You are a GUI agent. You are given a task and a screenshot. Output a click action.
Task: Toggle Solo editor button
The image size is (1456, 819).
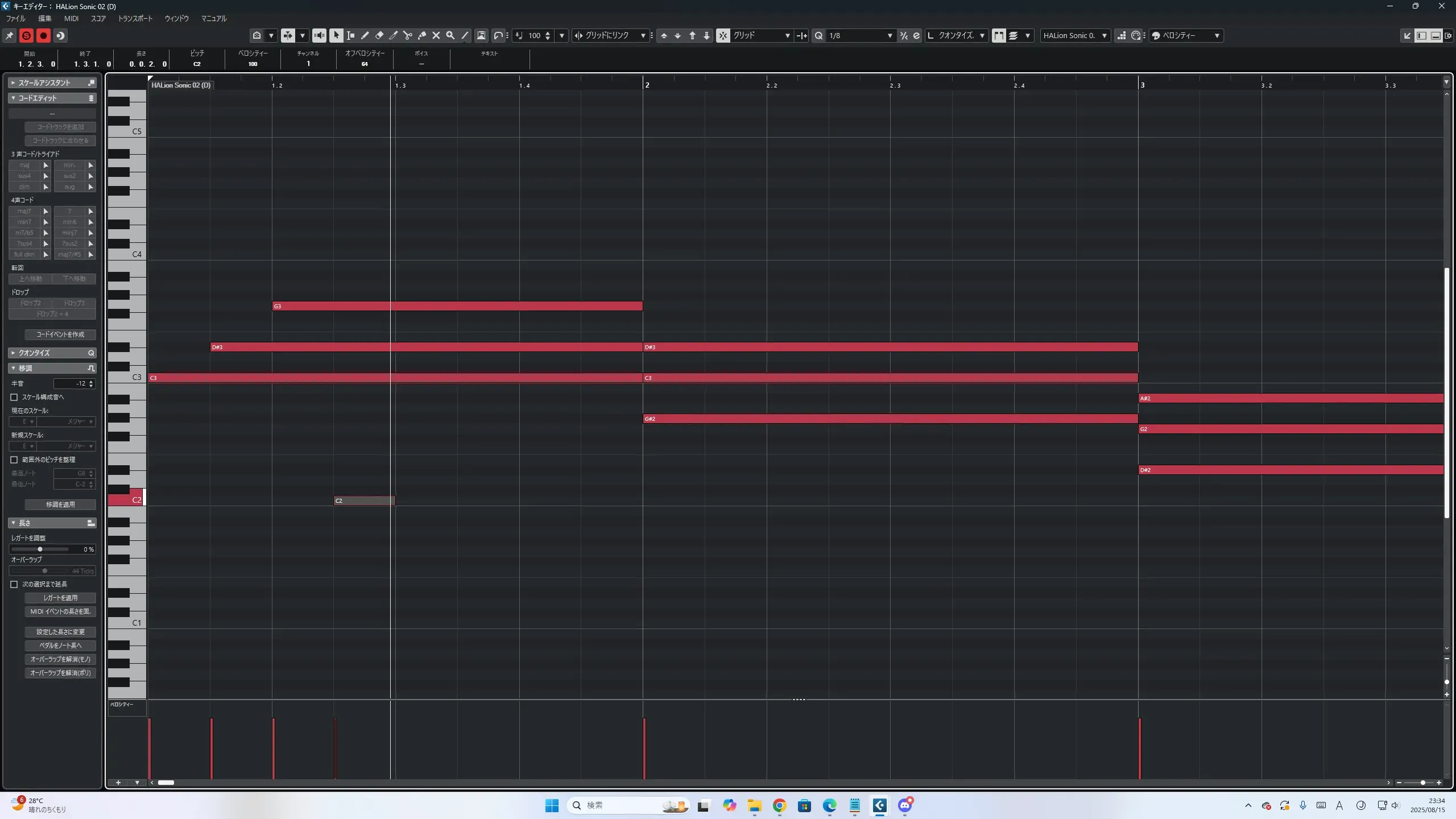pyautogui.click(x=26, y=35)
